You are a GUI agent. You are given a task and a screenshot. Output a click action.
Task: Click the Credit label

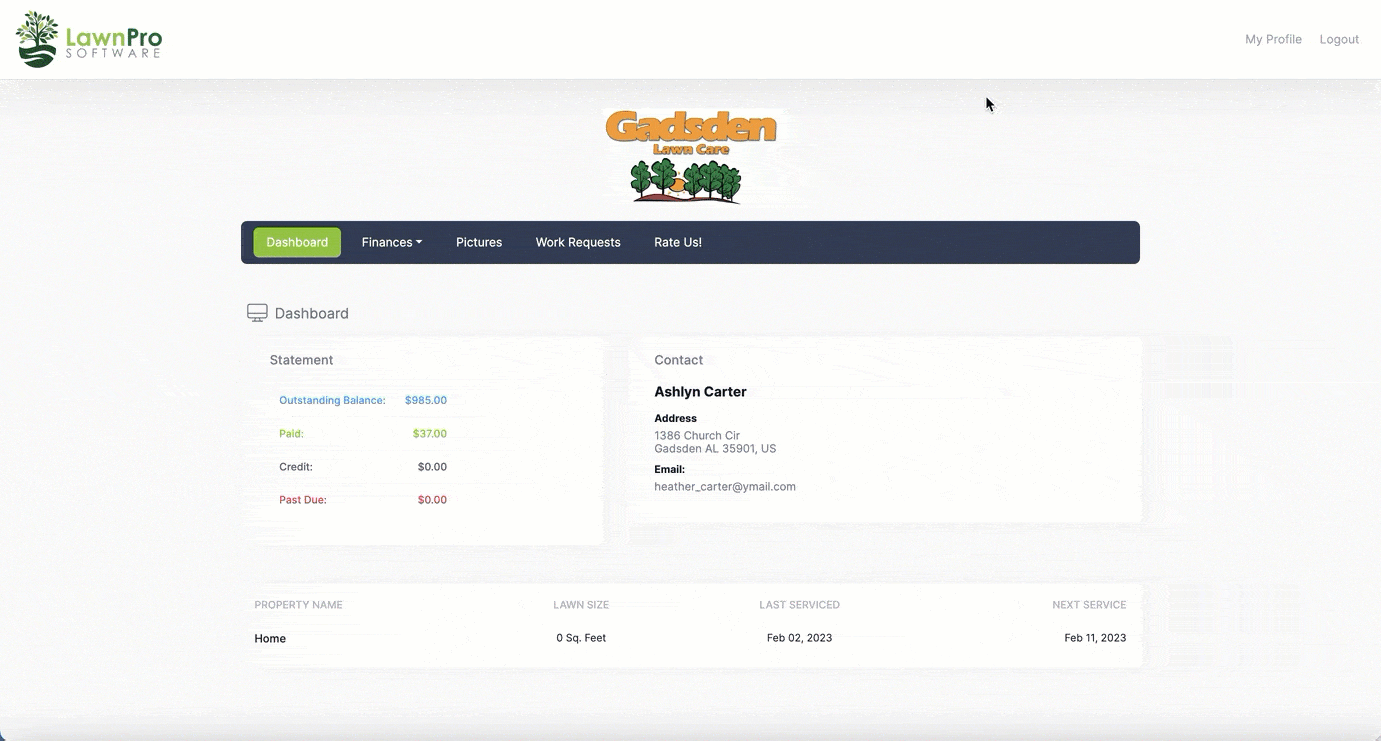coord(296,467)
